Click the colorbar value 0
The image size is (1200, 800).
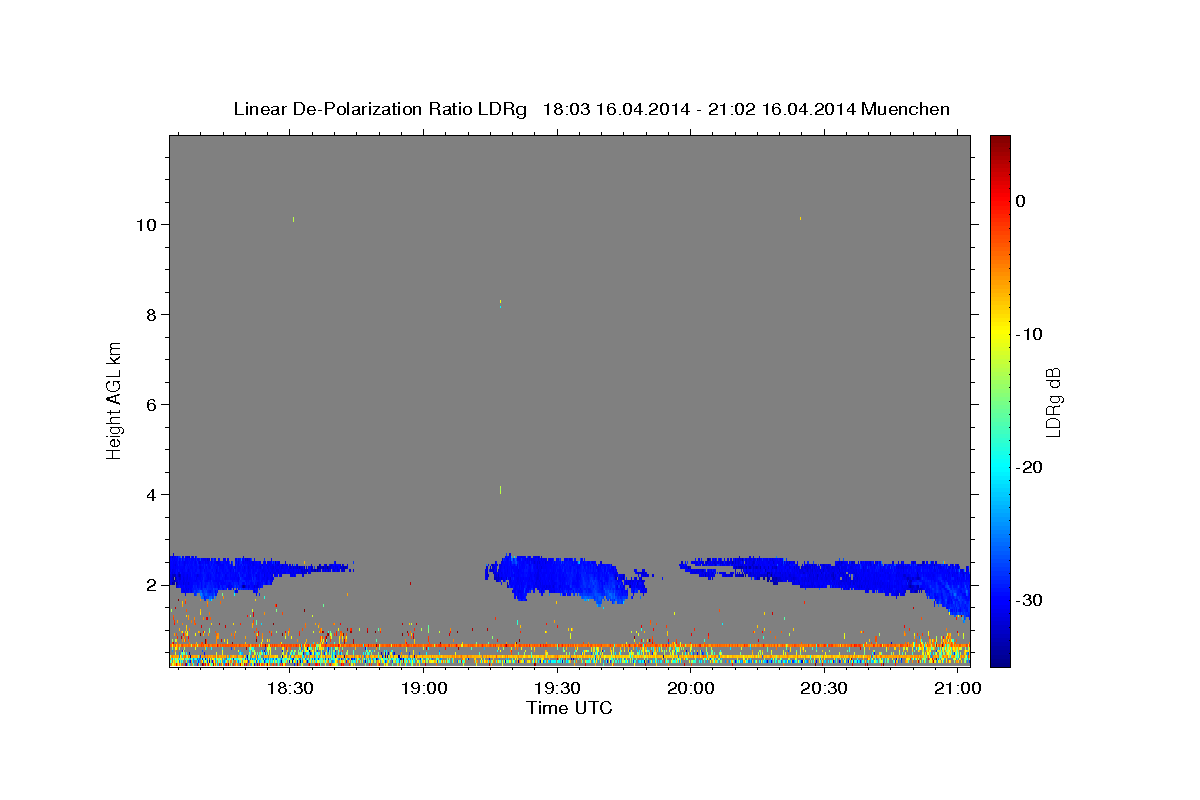pos(1021,201)
